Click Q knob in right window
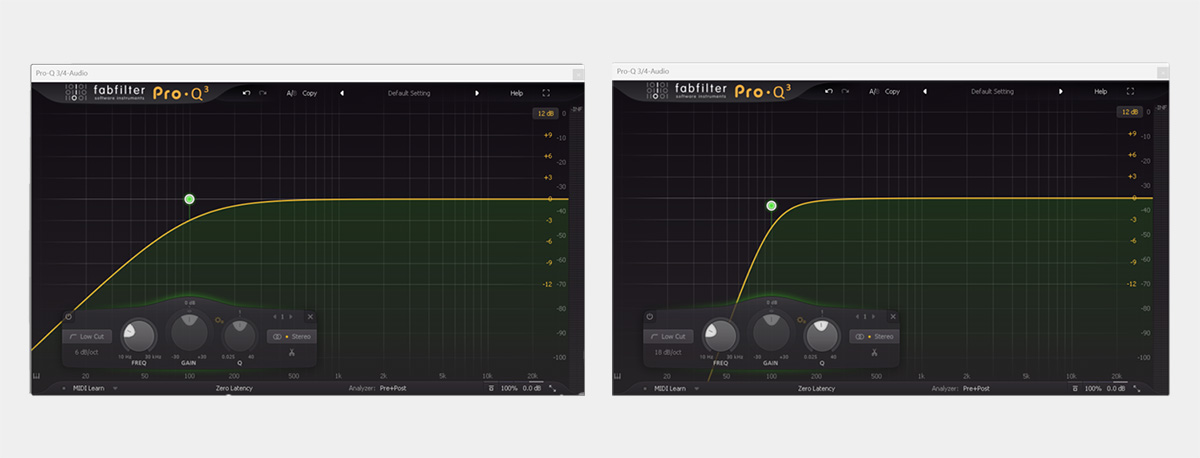1200x458 pixels. pyautogui.click(x=821, y=335)
